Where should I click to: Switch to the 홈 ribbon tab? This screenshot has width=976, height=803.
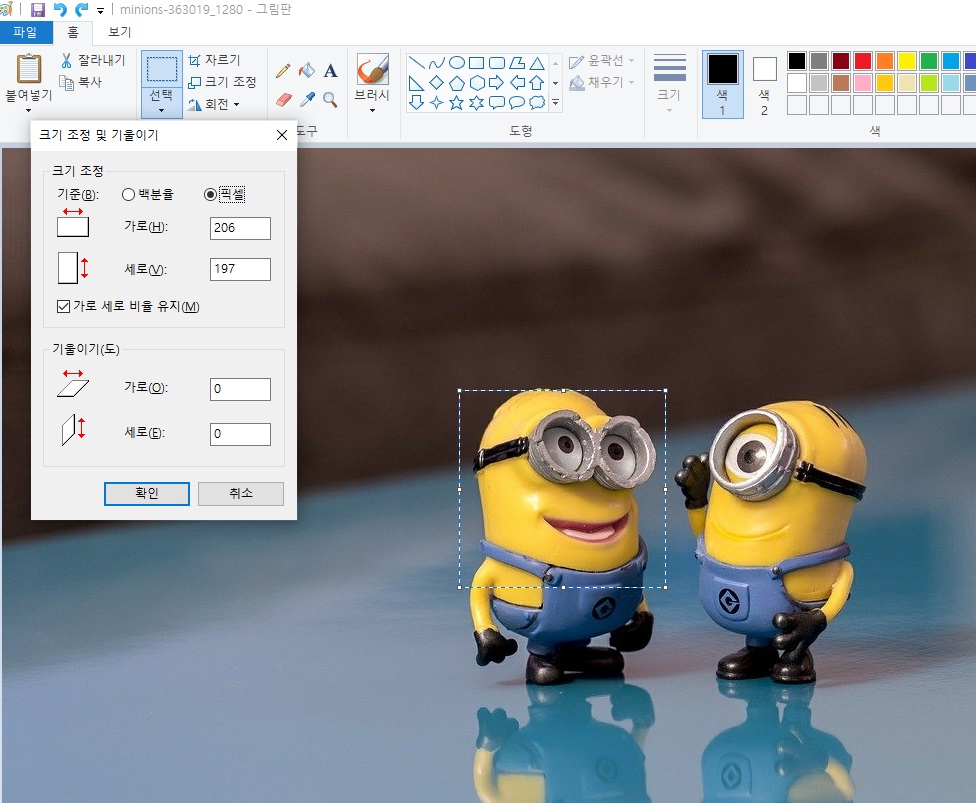click(x=73, y=32)
